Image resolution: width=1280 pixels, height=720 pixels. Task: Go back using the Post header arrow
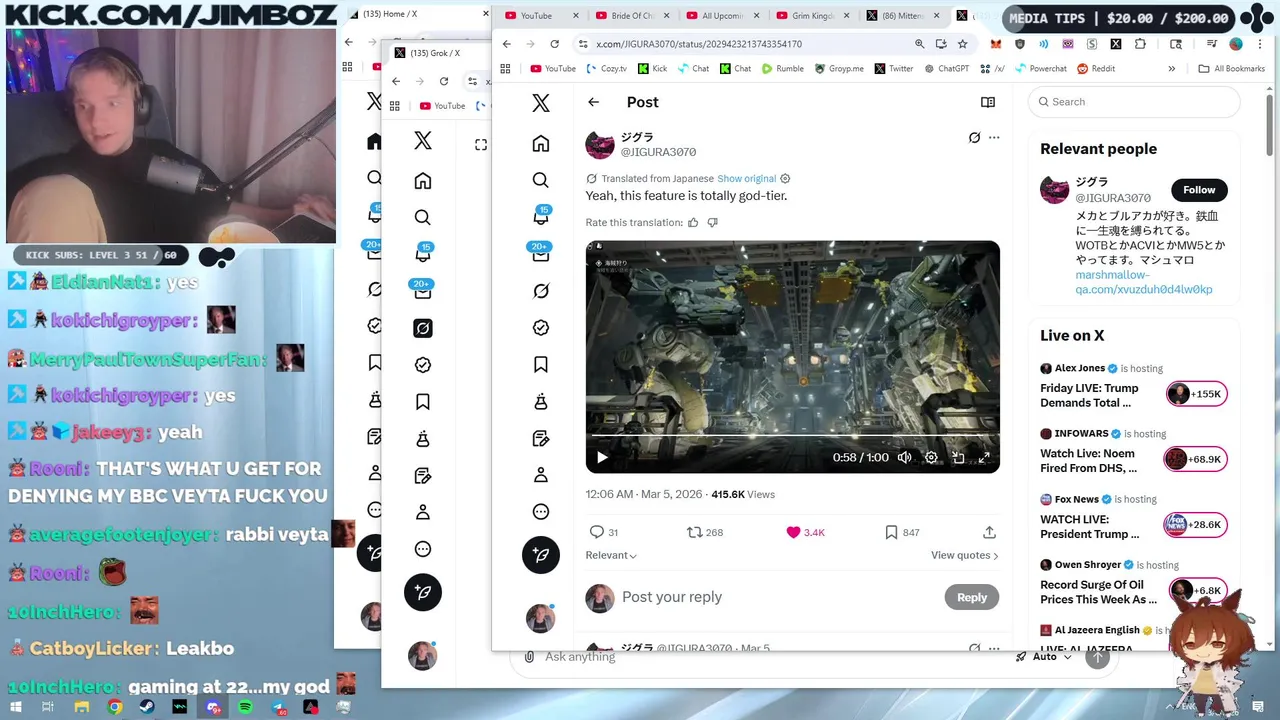pyautogui.click(x=593, y=102)
